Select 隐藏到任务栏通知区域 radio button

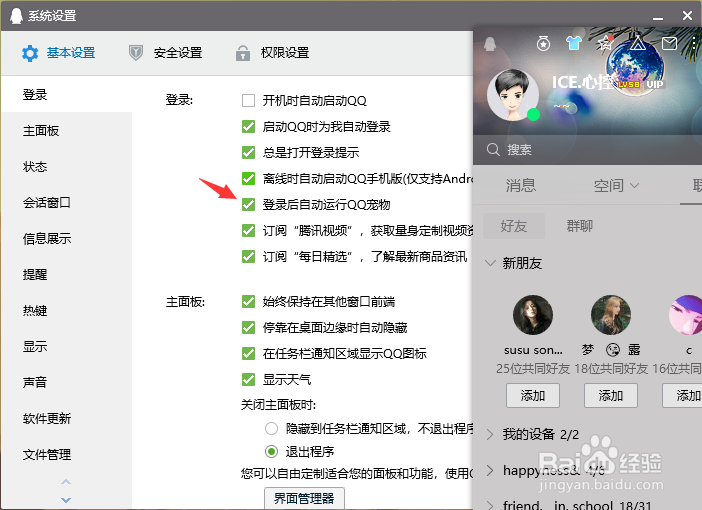click(x=271, y=429)
